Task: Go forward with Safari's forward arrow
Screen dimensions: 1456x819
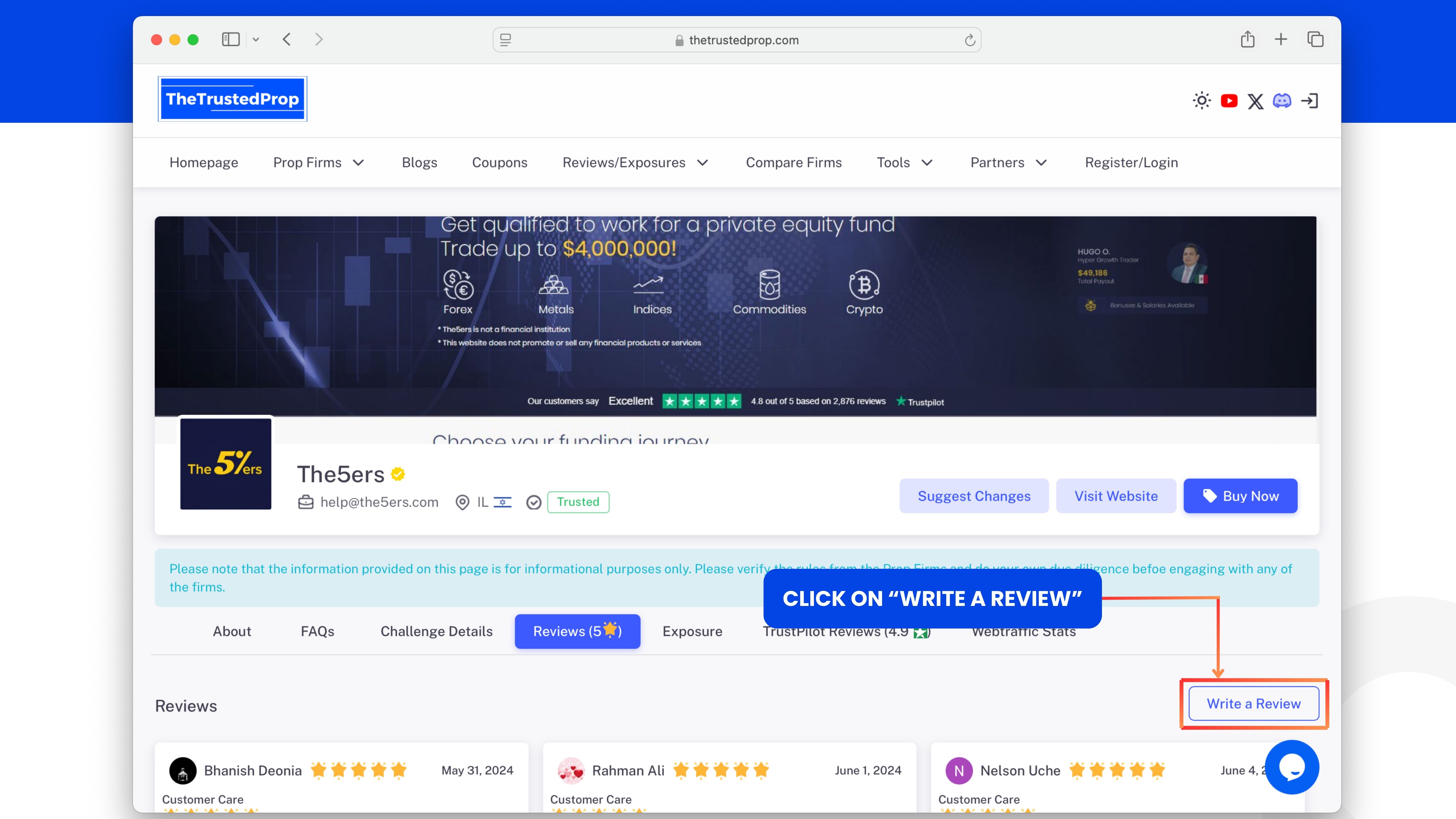Action: [319, 40]
